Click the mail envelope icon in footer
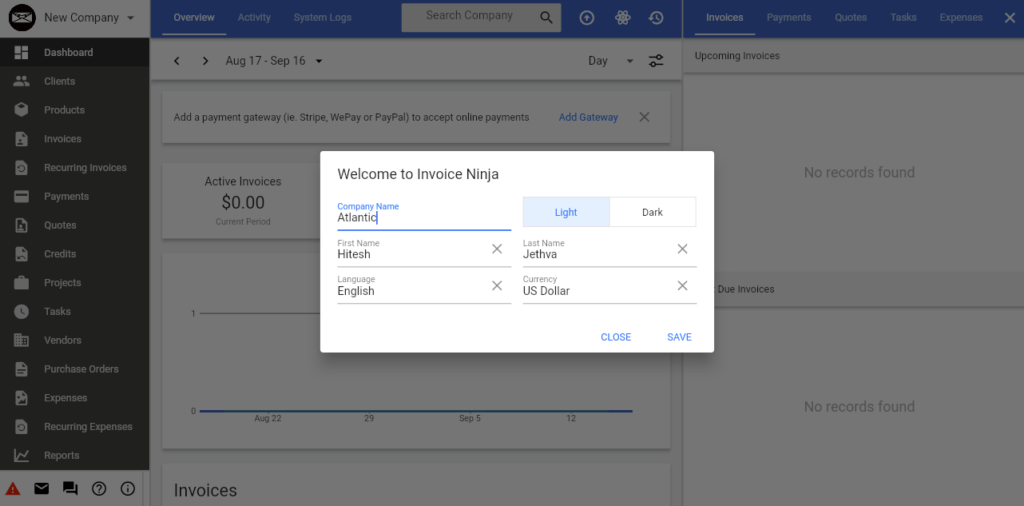 pos(42,488)
